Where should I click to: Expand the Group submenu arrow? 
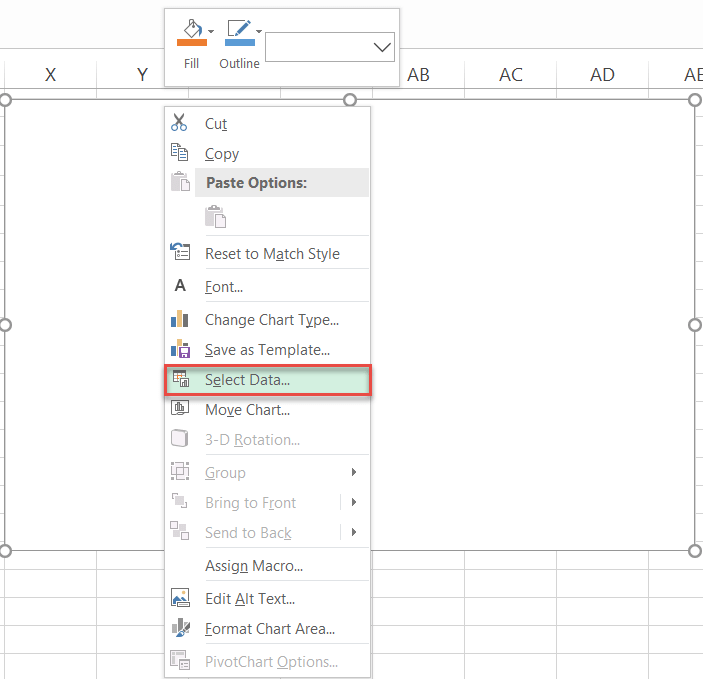coord(354,472)
